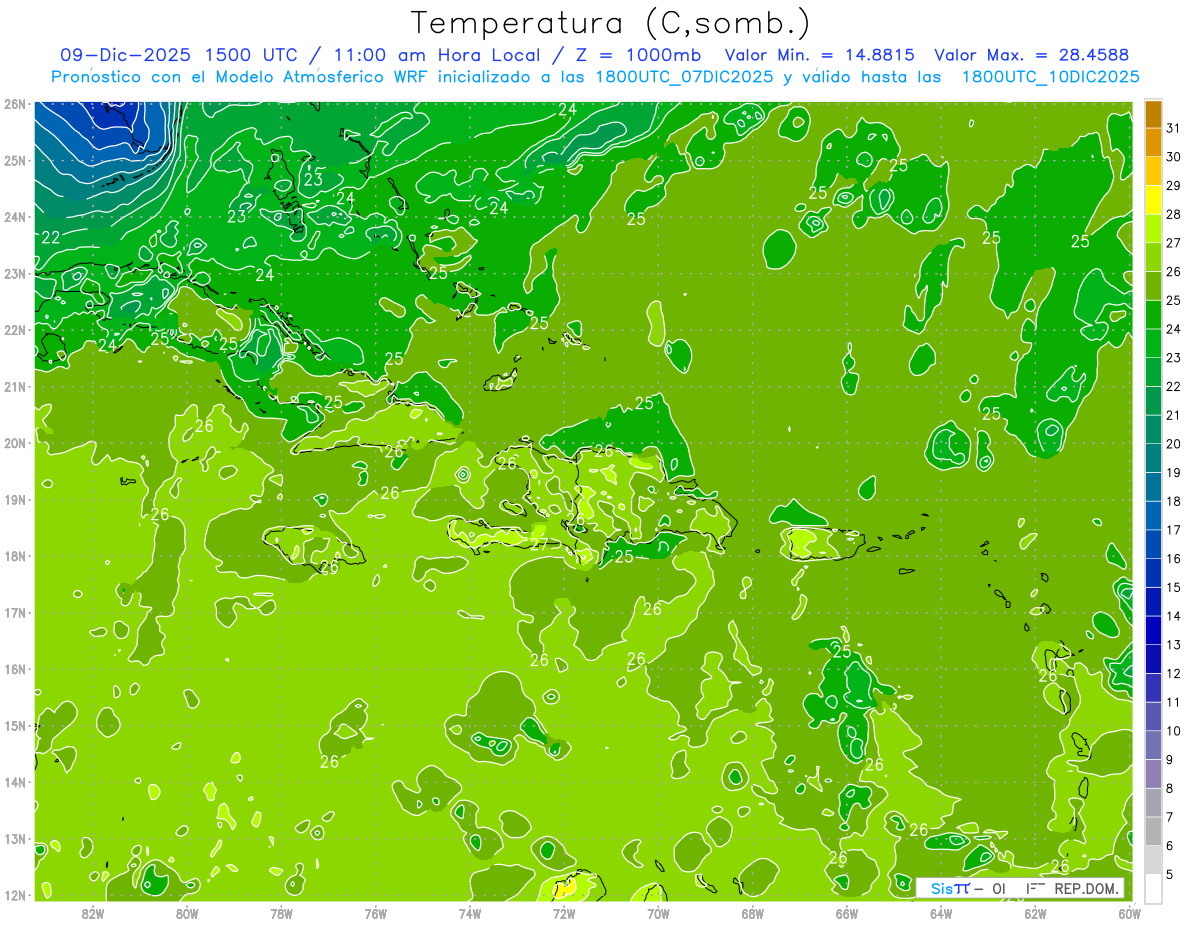Click the "20N" latitude axis label
Image resolution: width=1200 pixels, height=927 pixels.
click(15, 443)
